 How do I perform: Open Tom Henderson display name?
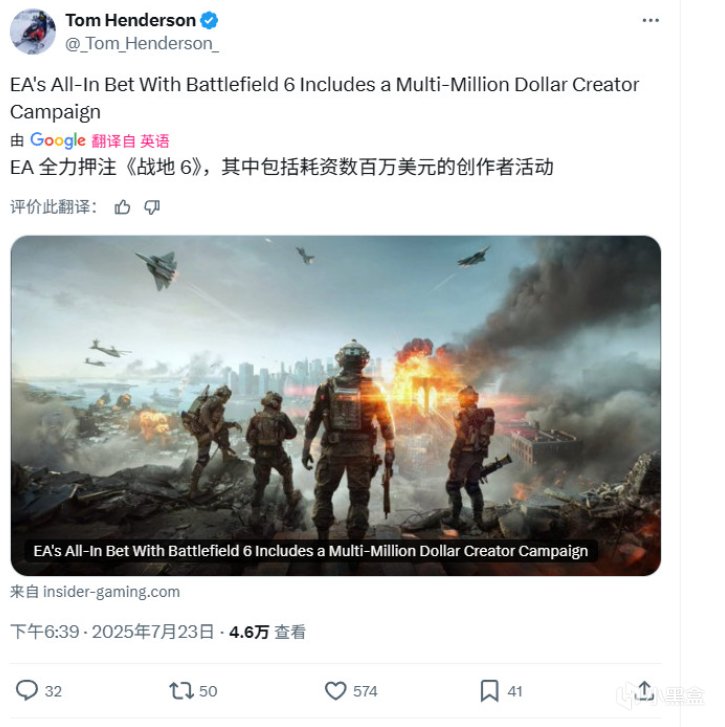131,20
